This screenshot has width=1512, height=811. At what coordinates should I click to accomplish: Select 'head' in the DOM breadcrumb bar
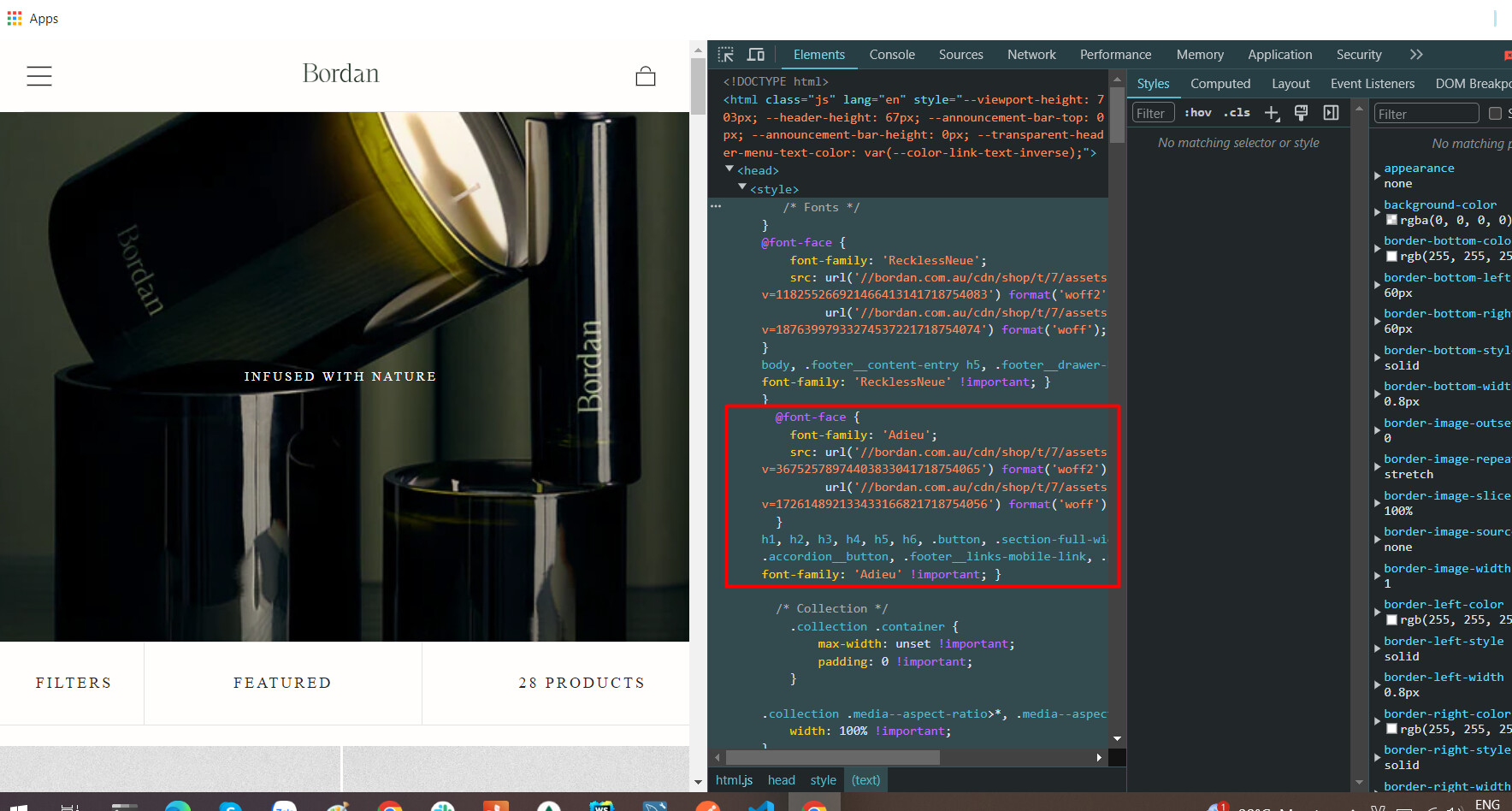pos(781,780)
